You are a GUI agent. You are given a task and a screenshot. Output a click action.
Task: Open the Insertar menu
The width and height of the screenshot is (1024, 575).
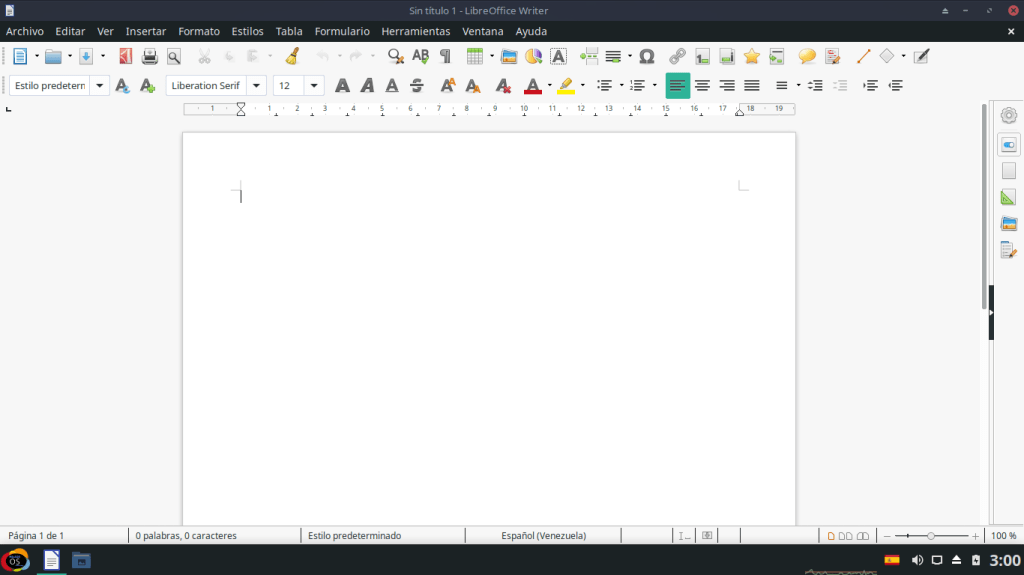click(x=146, y=31)
